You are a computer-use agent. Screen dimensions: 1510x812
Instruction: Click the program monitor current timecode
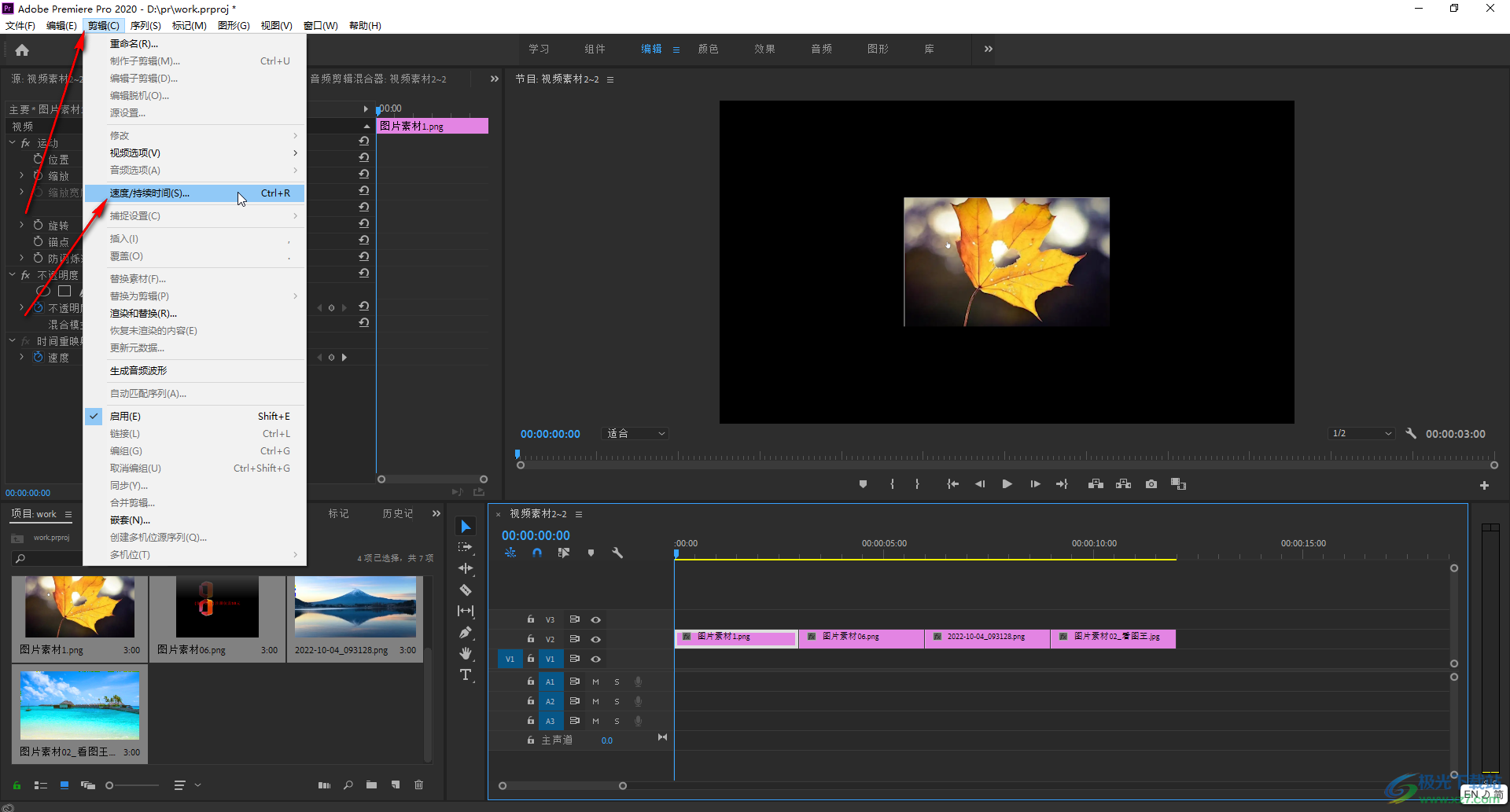click(550, 434)
